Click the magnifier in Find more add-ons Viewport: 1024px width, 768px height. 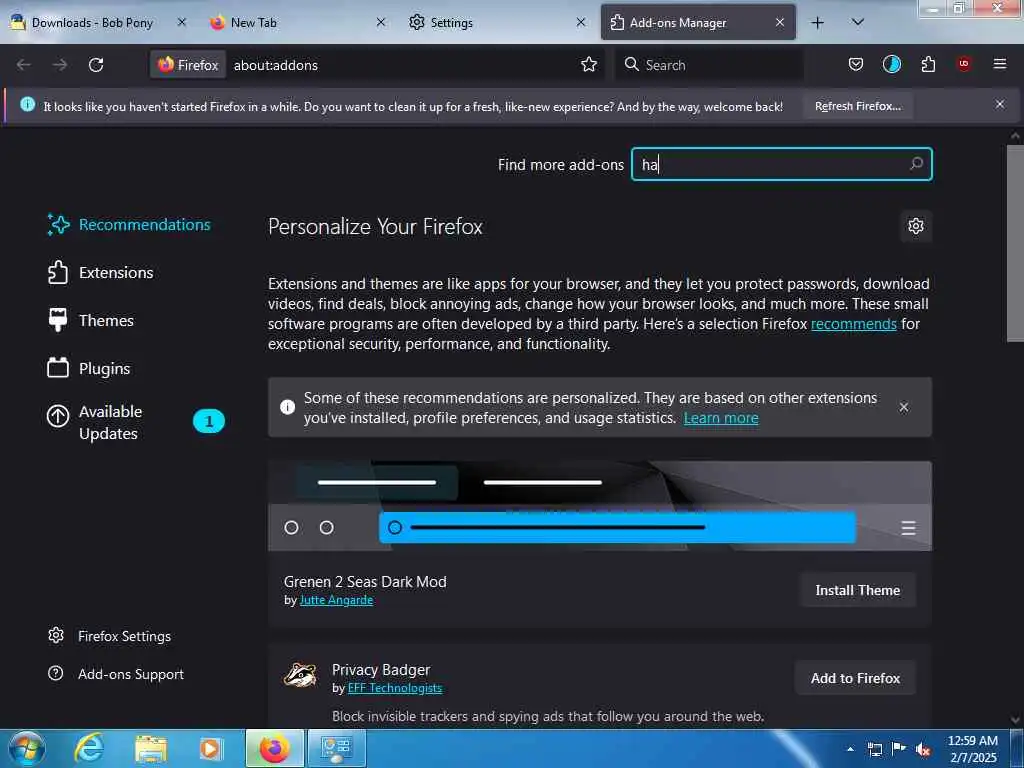(916, 164)
